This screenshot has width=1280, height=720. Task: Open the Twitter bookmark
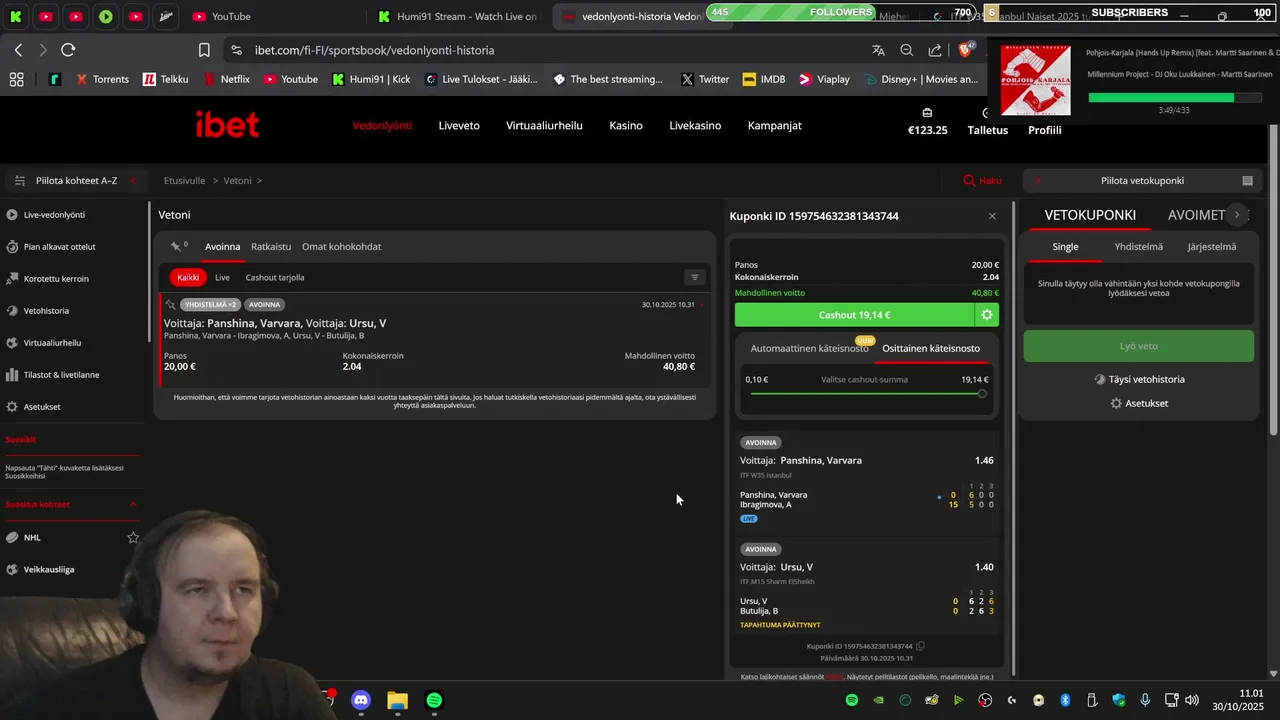(705, 79)
